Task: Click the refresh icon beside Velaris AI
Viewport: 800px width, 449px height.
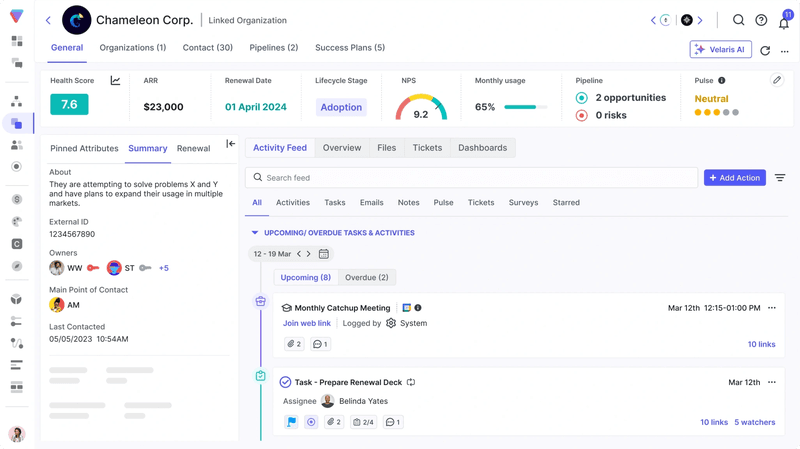Action: click(x=765, y=50)
